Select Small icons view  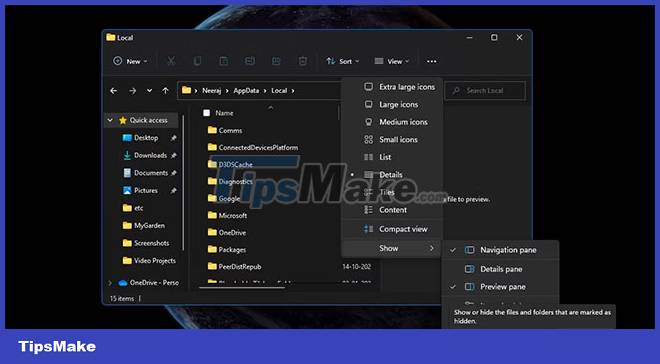(x=392, y=140)
